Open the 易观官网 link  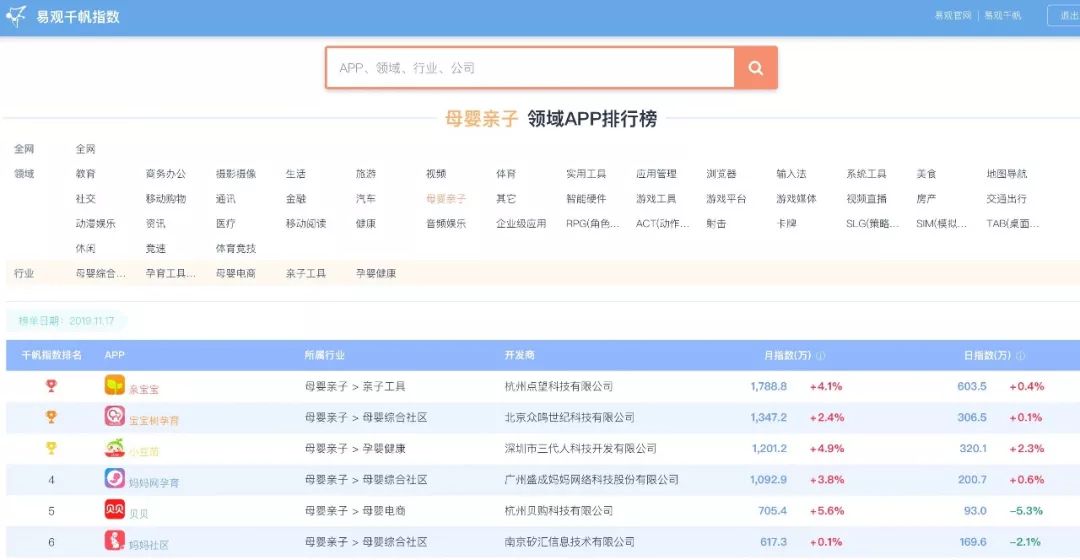(953, 15)
